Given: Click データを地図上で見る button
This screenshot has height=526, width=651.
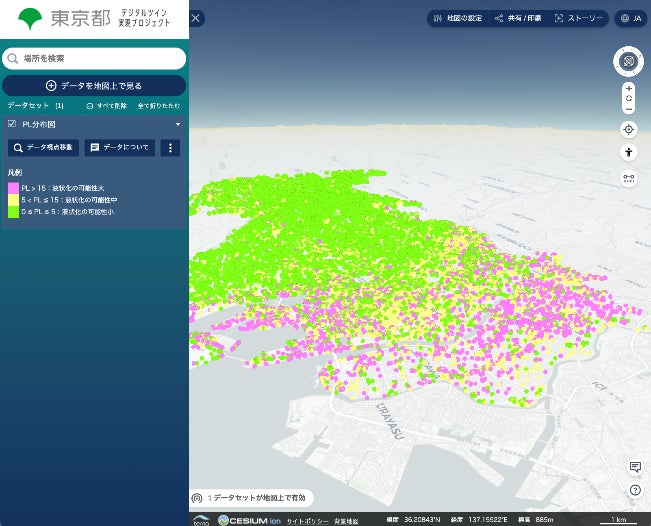Looking at the screenshot, I should click(94, 86).
